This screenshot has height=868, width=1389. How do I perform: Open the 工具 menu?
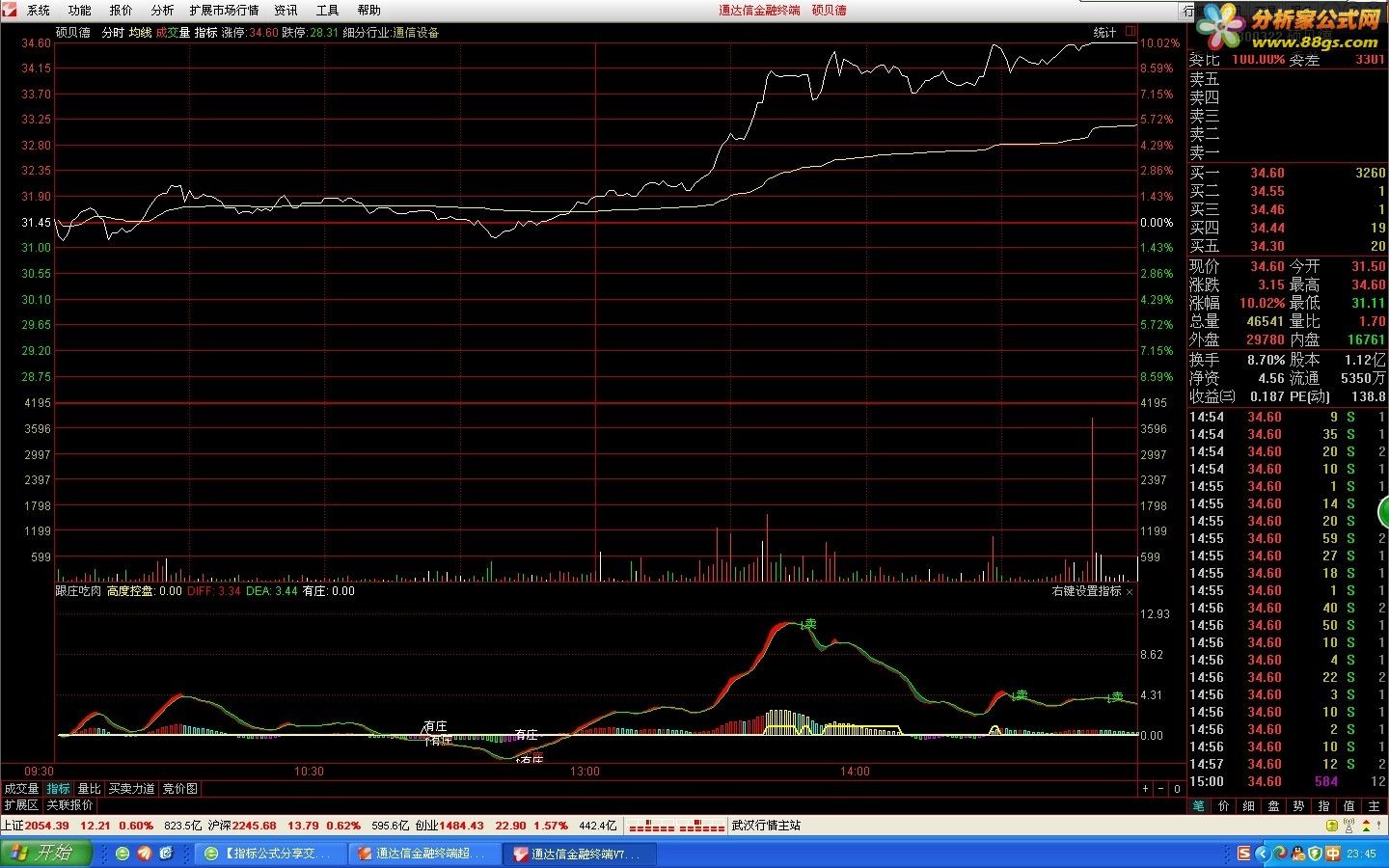click(x=327, y=11)
